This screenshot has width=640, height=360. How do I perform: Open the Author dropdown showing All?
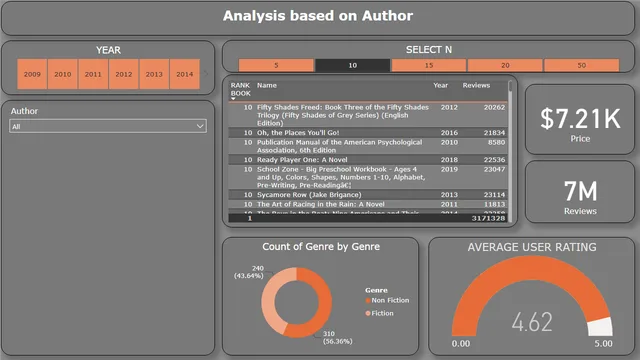point(108,126)
